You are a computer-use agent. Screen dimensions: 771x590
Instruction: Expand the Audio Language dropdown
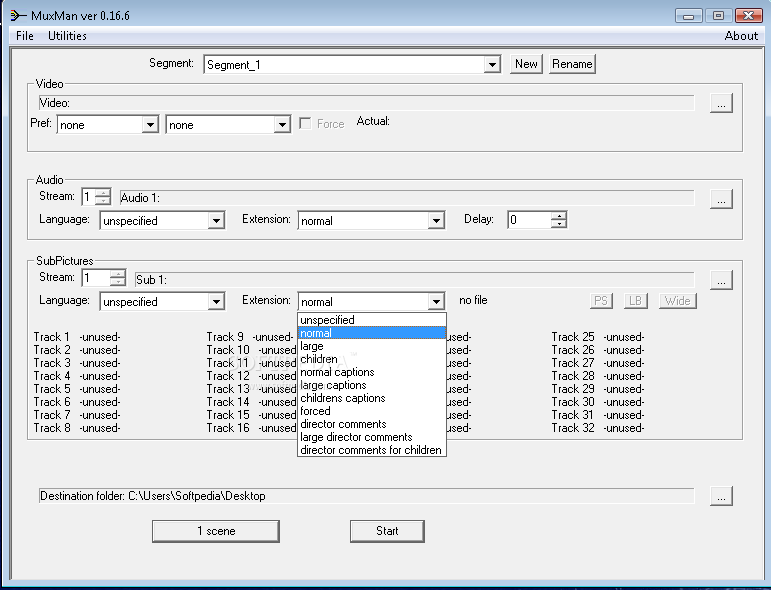pos(216,221)
